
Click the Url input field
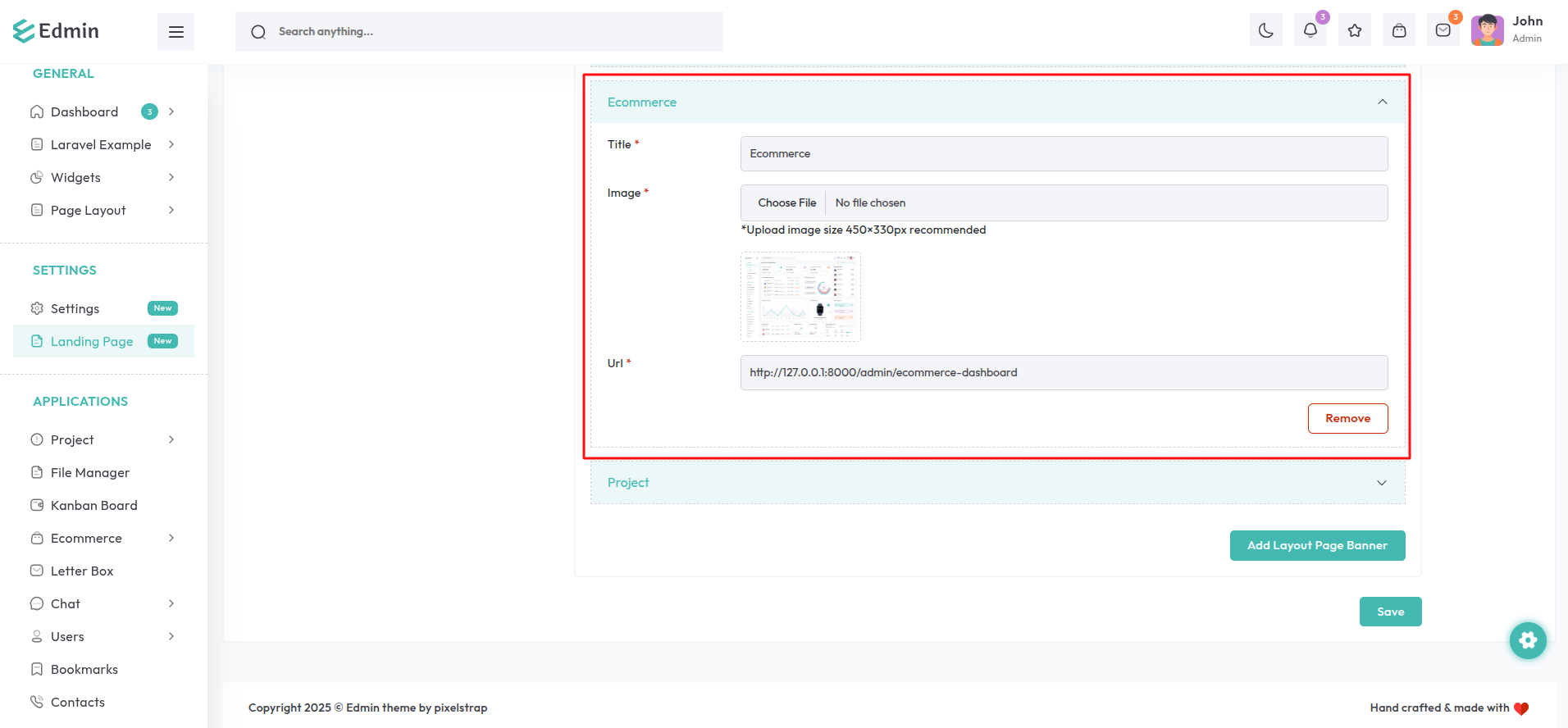1064,372
